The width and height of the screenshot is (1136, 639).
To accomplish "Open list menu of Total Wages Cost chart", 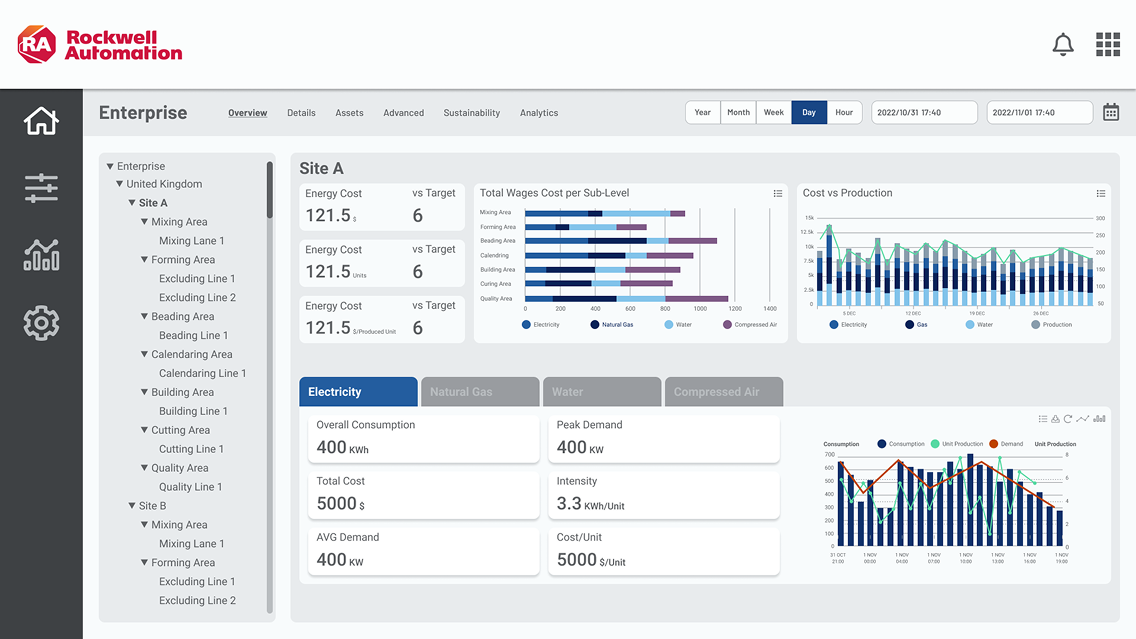I will (777, 193).
